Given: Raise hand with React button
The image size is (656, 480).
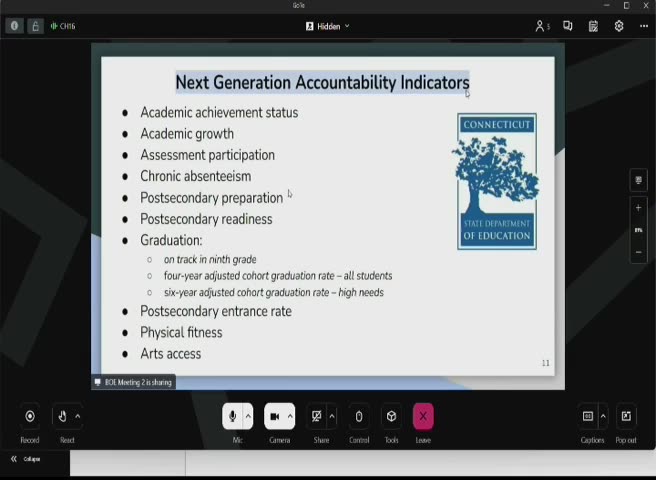Looking at the screenshot, I should [x=62, y=416].
